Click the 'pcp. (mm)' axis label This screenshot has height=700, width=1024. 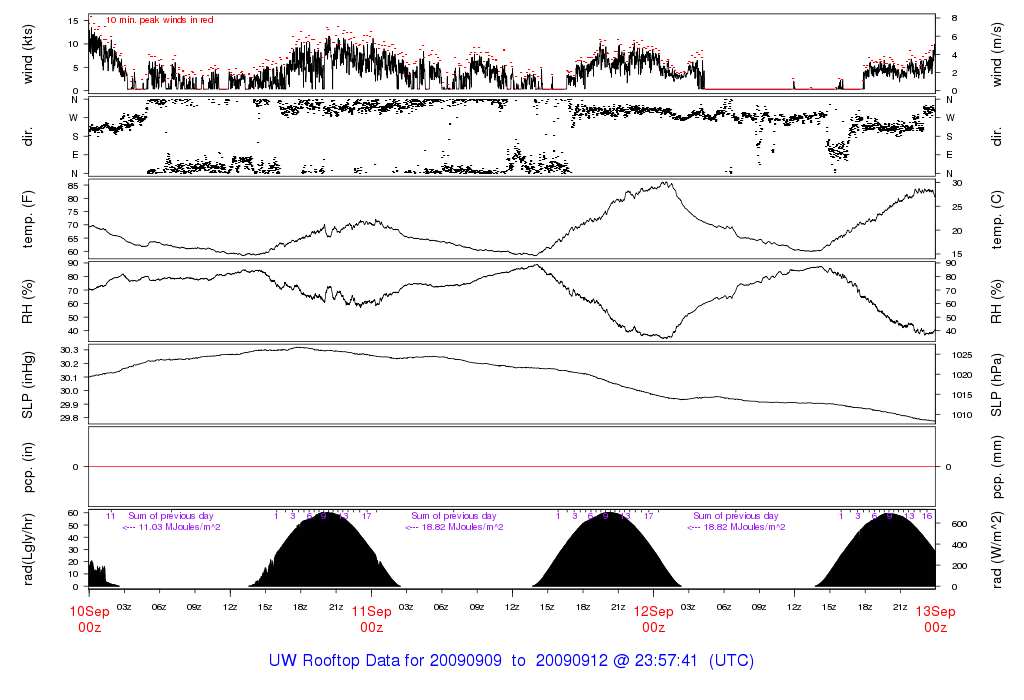[997, 467]
